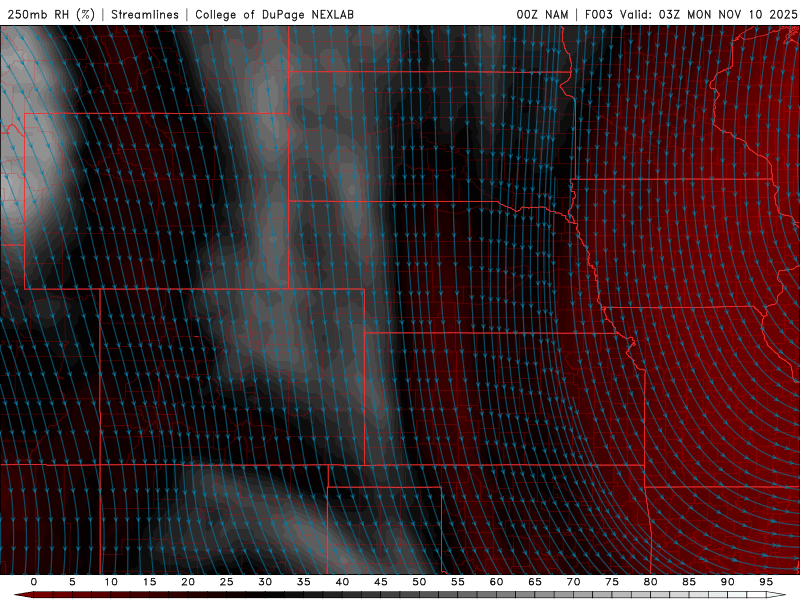Click the colorbar label "75"

(x=612, y=582)
